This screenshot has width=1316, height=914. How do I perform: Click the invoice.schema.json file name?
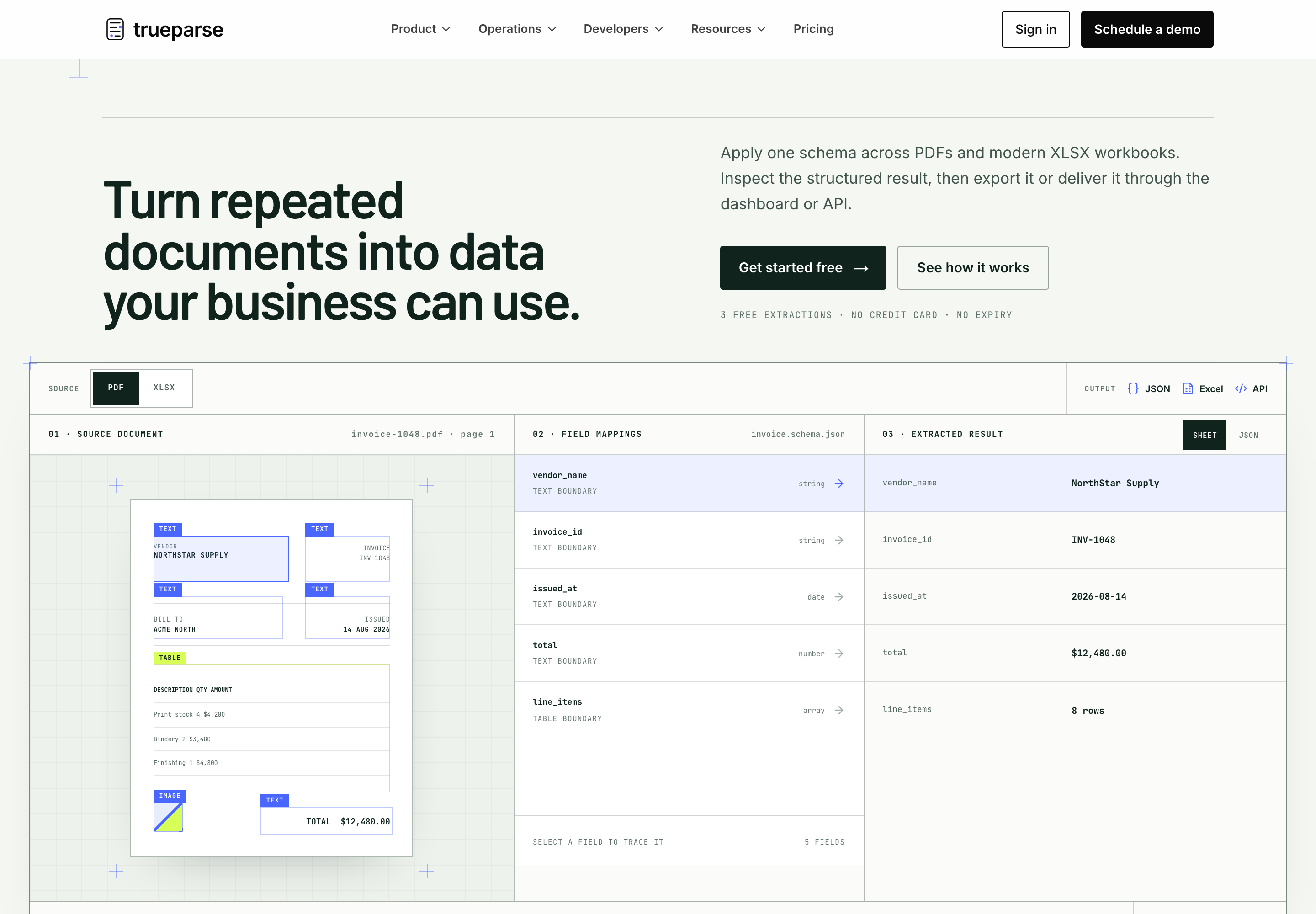coord(798,434)
